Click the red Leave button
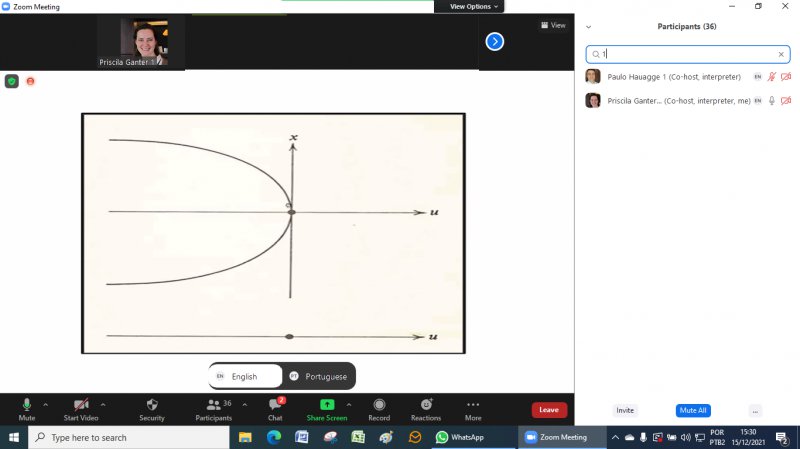 pyautogui.click(x=549, y=410)
